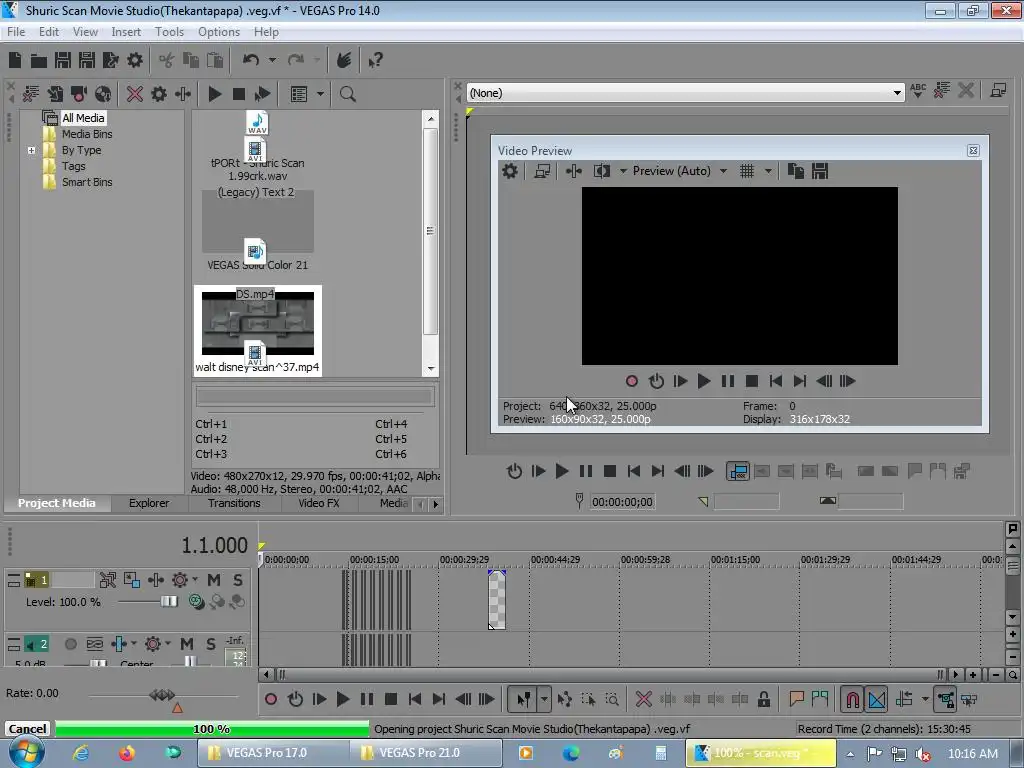Expand the By Type tree node
This screenshot has height=768, width=1024.
(x=31, y=150)
